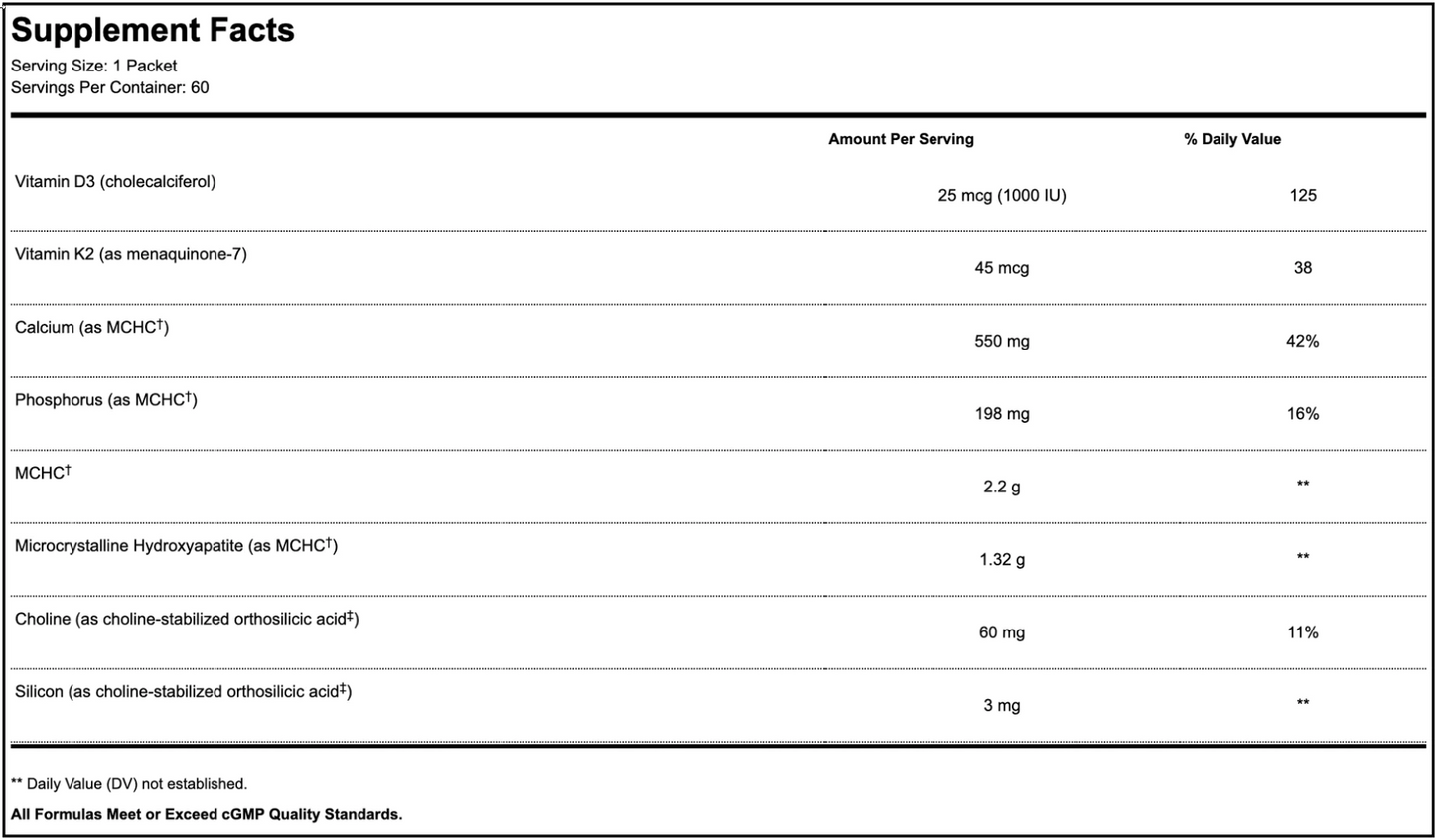Click the 550 mg calcium amount
1435x840 pixels.
[x=1001, y=341]
